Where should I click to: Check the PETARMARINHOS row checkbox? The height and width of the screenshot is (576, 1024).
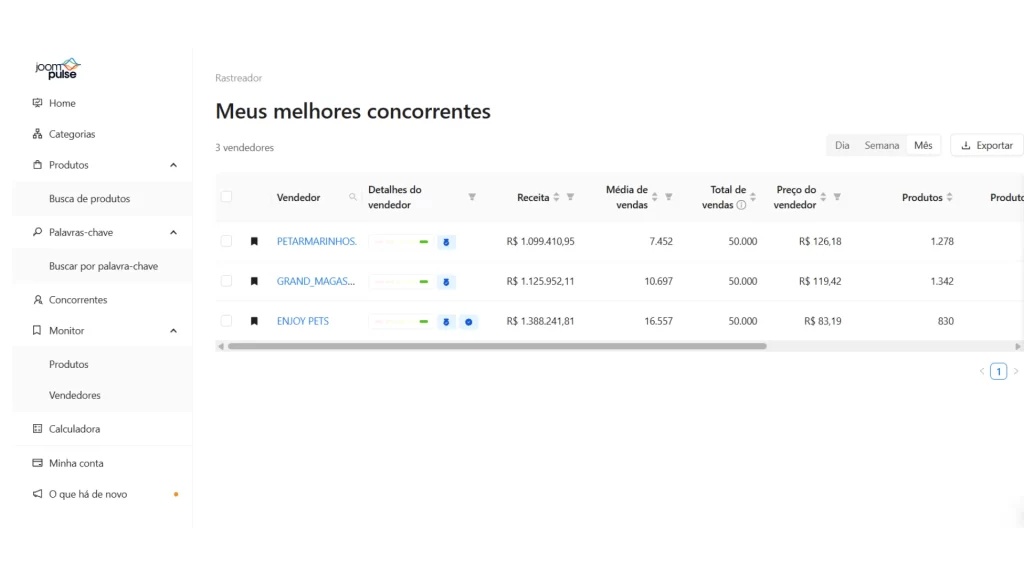[x=226, y=241]
